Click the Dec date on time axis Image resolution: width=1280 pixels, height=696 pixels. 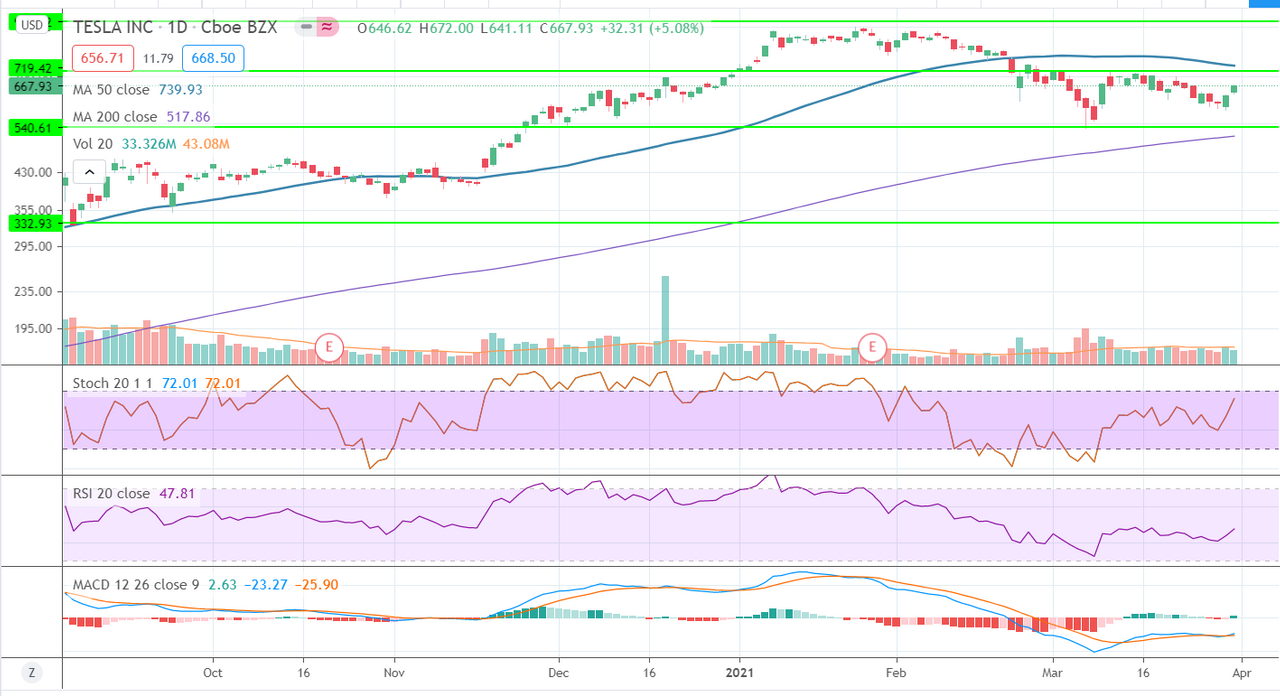(558, 675)
